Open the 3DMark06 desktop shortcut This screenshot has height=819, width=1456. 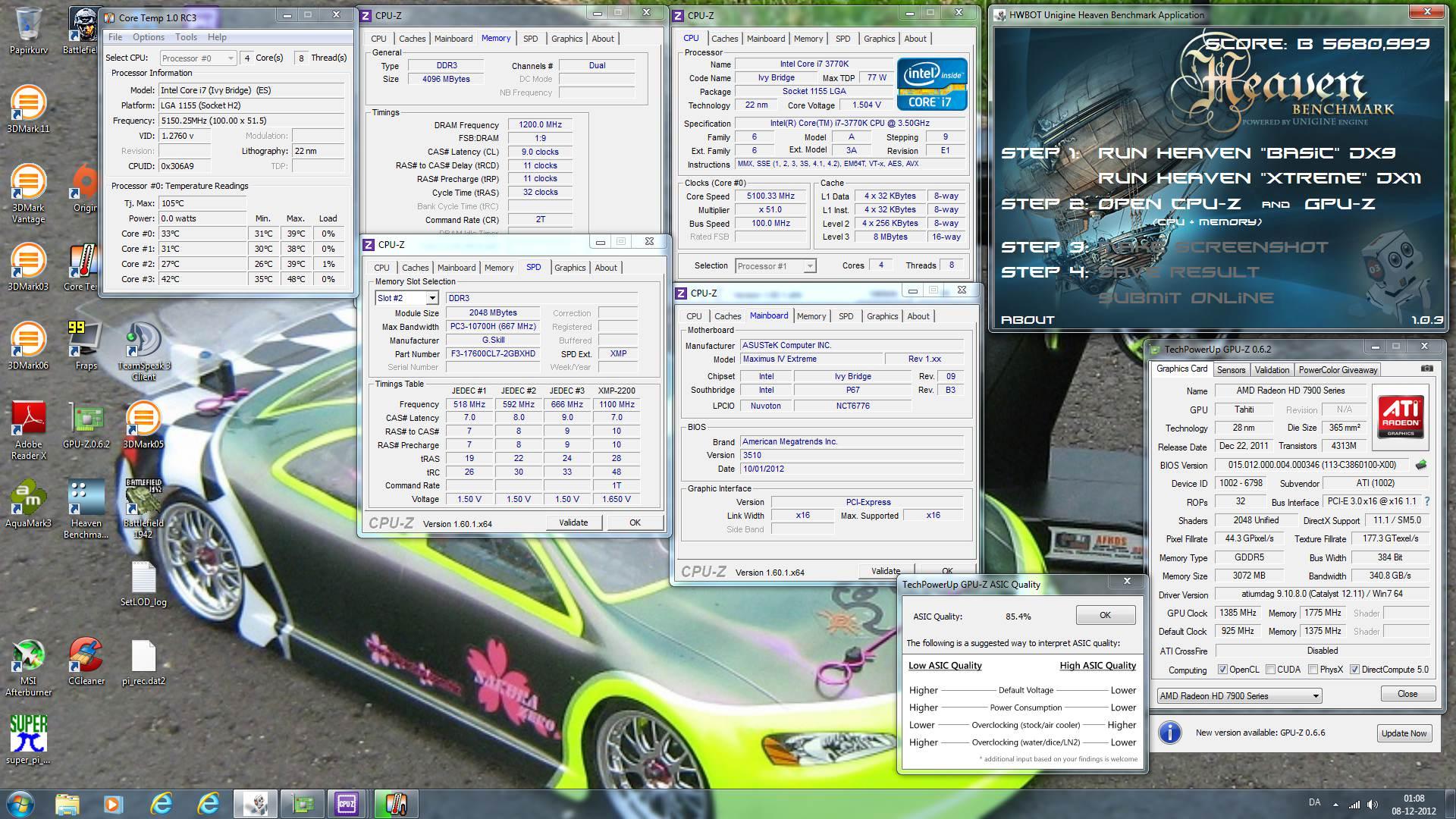pos(28,347)
